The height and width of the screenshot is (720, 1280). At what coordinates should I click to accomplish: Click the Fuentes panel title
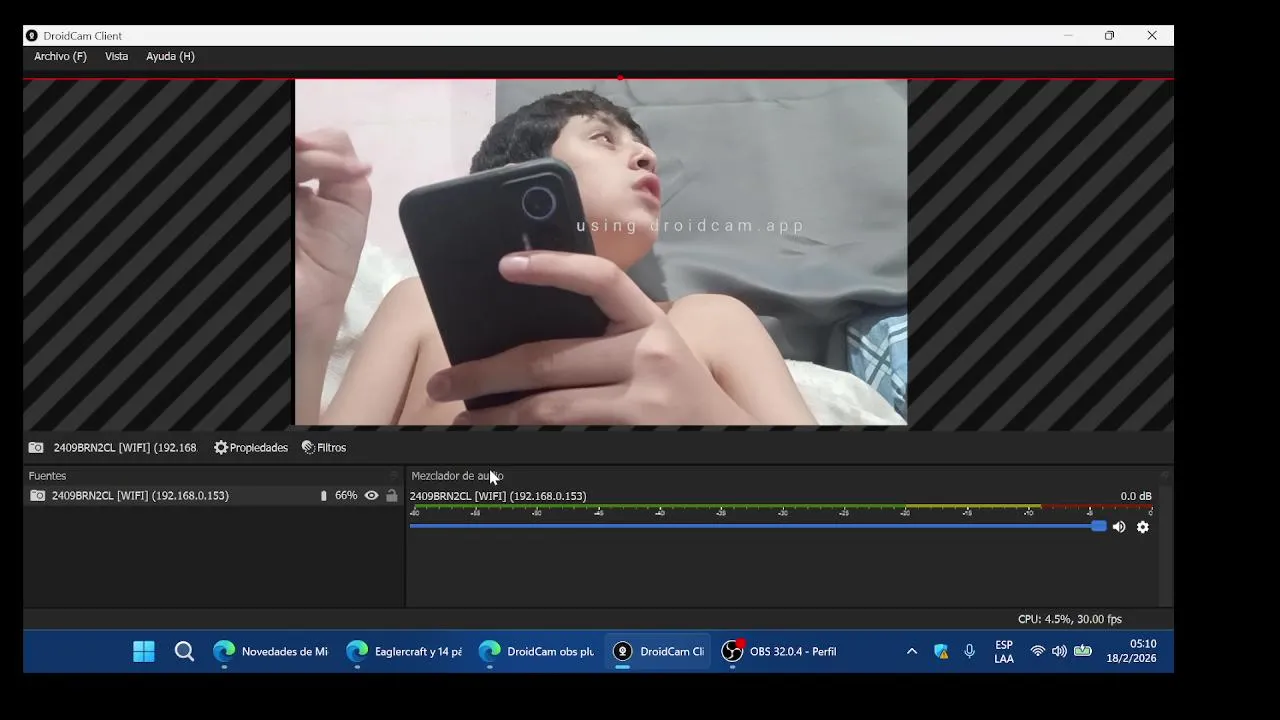(47, 476)
